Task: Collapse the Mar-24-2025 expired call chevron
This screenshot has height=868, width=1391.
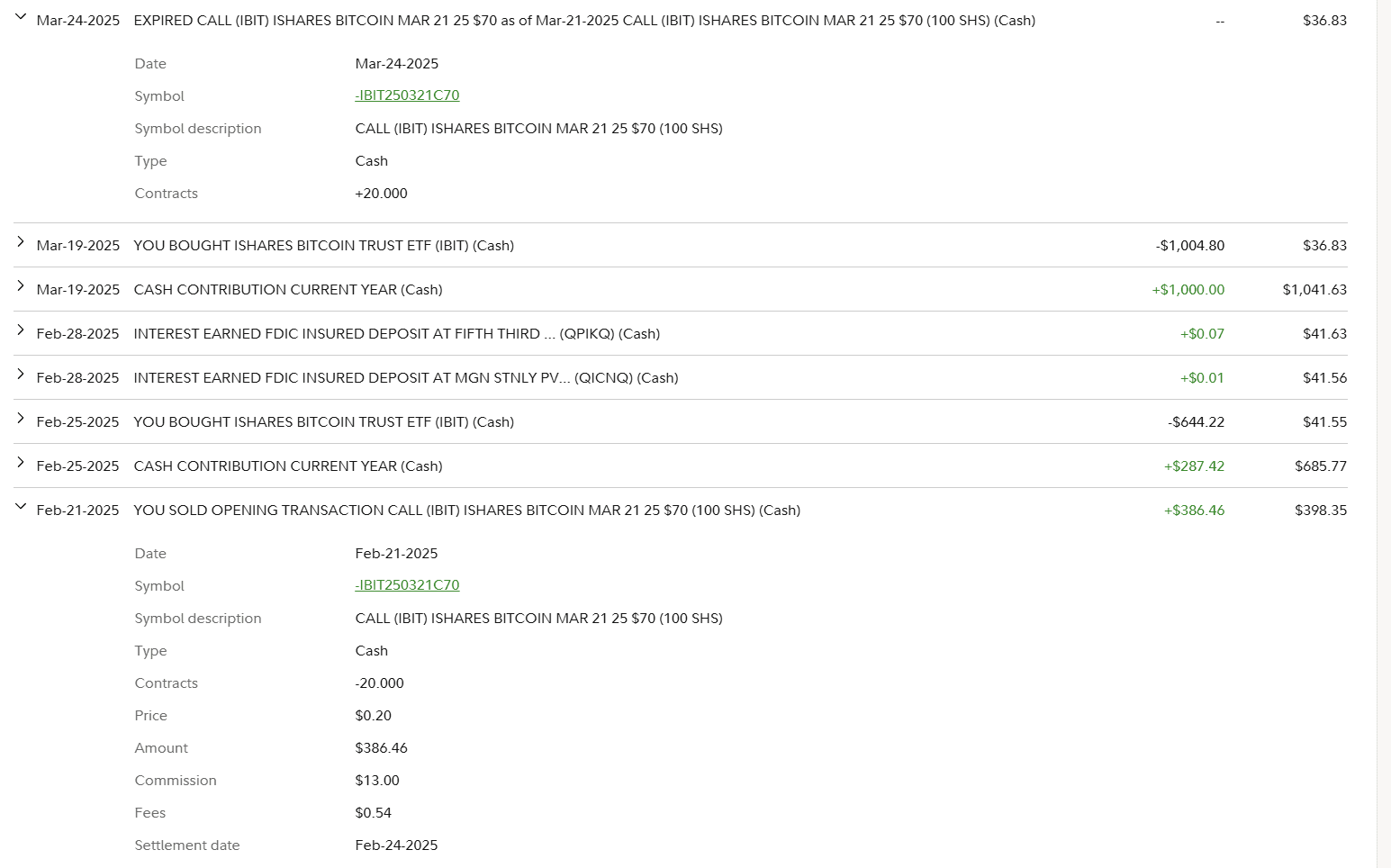Action: tap(21, 17)
